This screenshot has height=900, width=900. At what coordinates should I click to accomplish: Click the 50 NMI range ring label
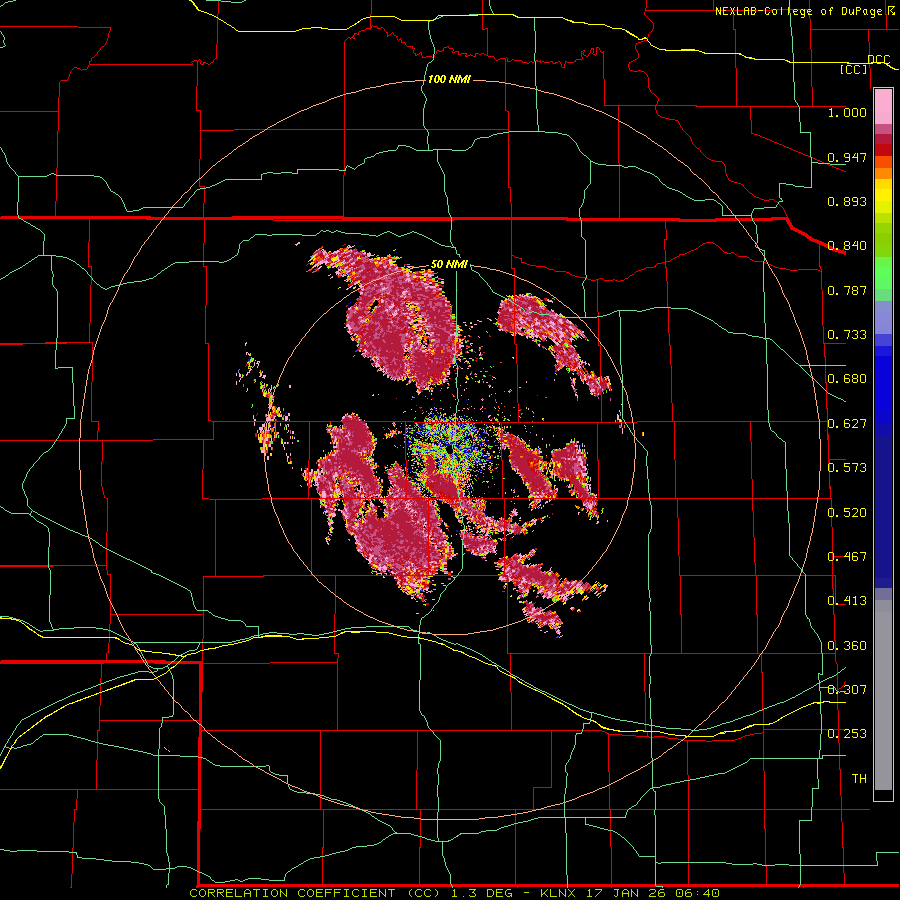point(449,265)
